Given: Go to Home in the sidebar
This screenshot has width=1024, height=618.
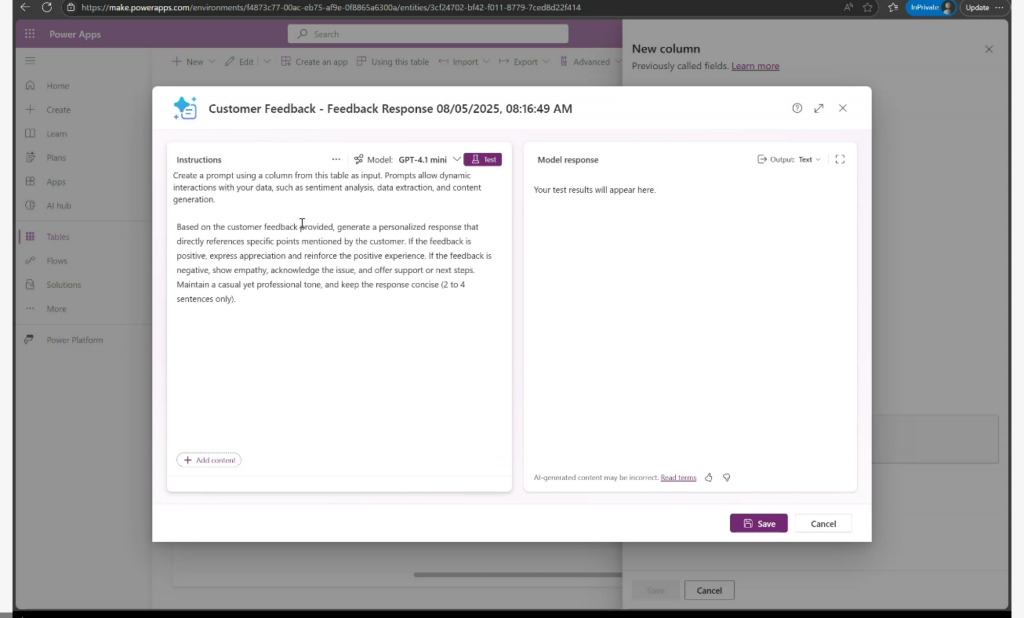Looking at the screenshot, I should 57,86.
